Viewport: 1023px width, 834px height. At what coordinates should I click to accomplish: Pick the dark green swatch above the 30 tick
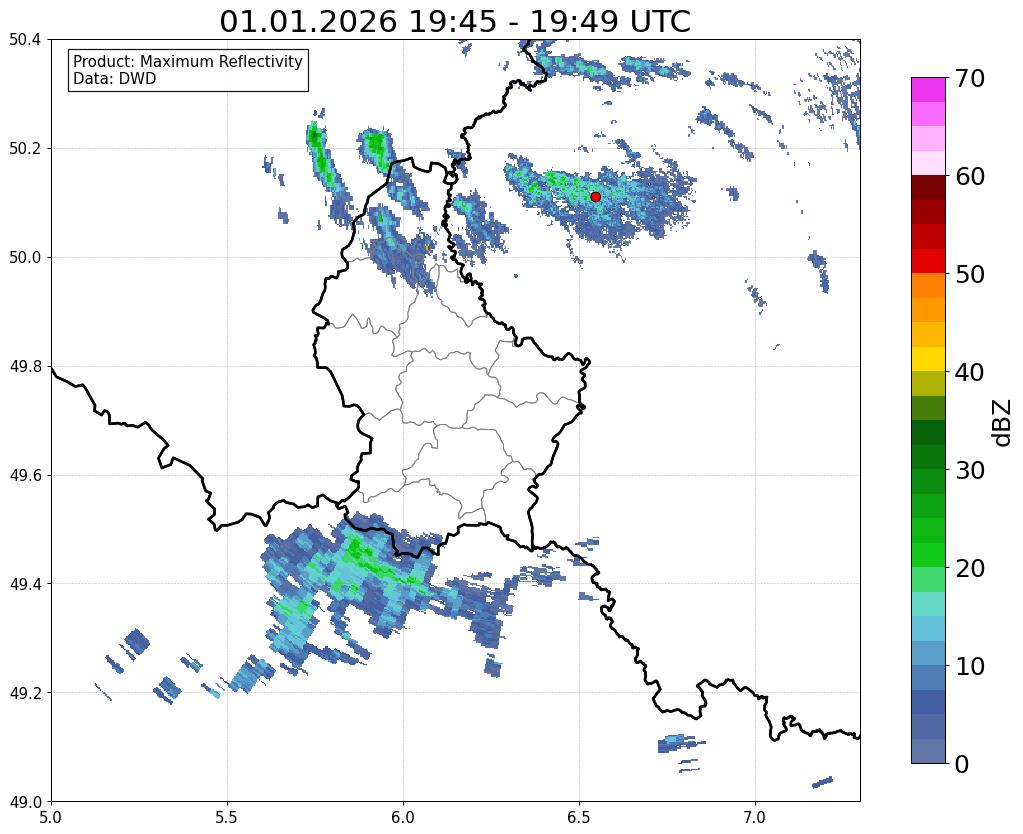click(928, 457)
